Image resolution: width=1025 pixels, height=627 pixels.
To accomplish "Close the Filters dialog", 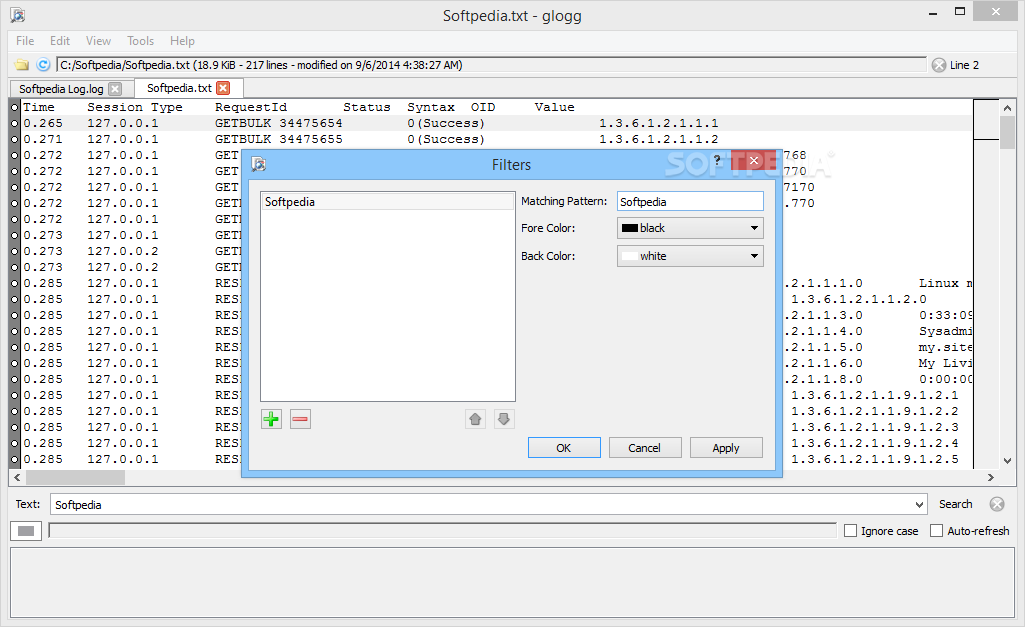I will 753,160.
